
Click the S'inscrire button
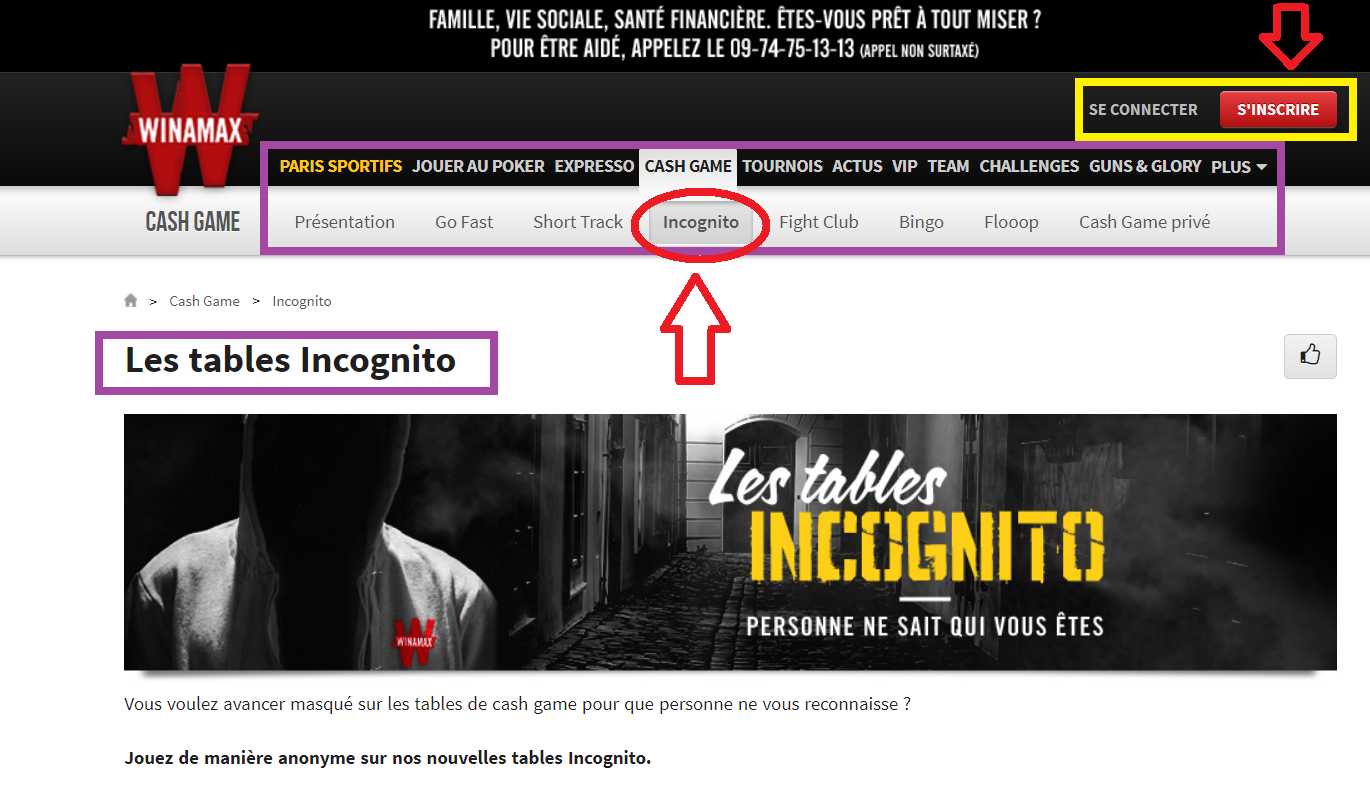pos(1278,110)
